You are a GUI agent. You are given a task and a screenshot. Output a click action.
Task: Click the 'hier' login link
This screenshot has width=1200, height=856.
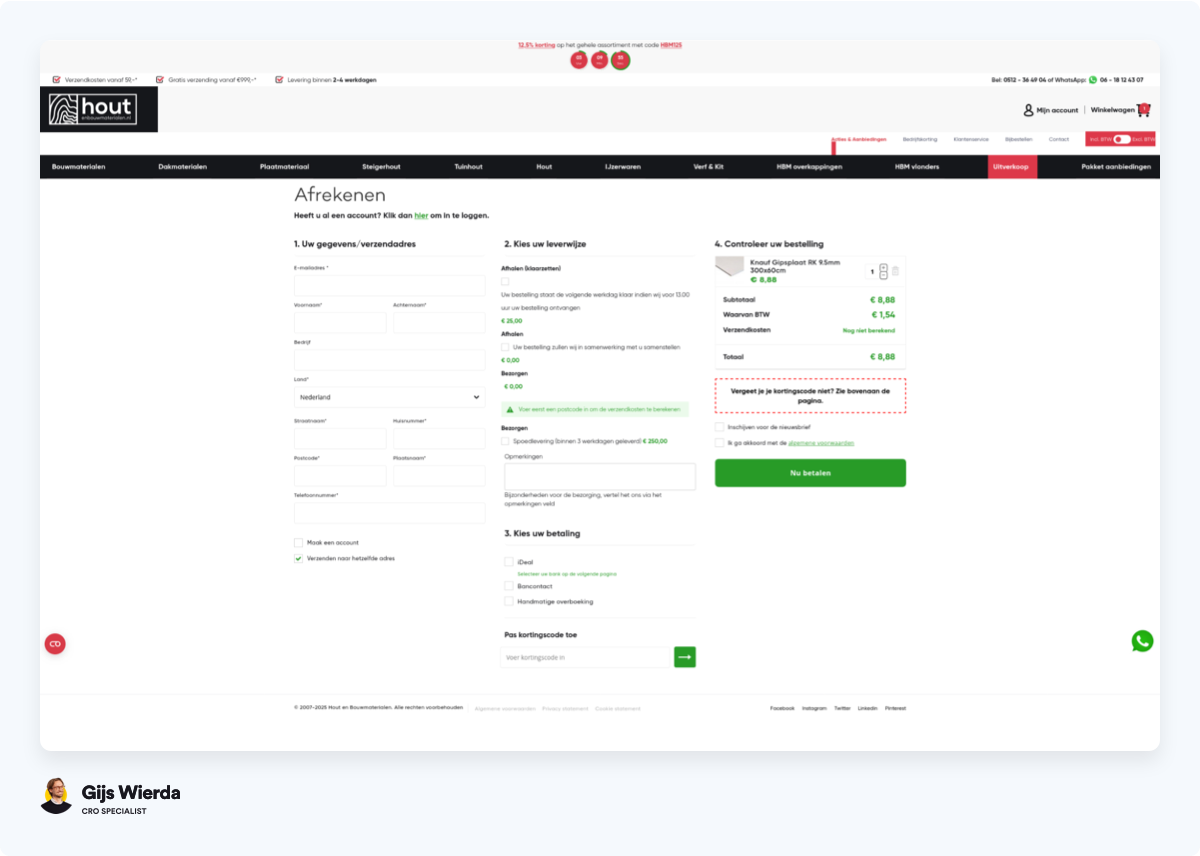421,215
